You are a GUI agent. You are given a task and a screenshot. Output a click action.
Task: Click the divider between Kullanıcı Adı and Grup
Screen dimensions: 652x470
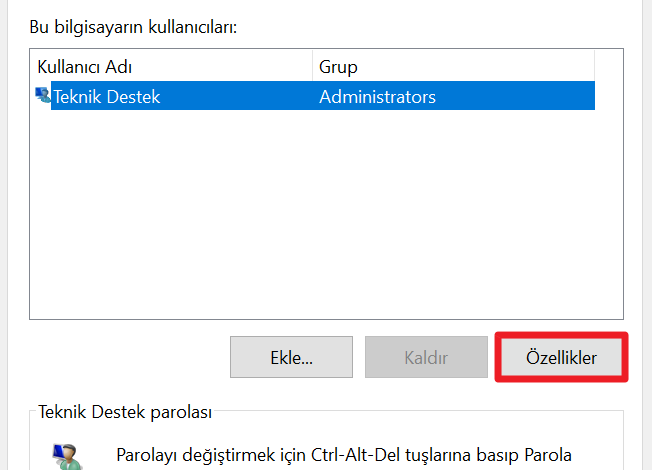tap(312, 67)
